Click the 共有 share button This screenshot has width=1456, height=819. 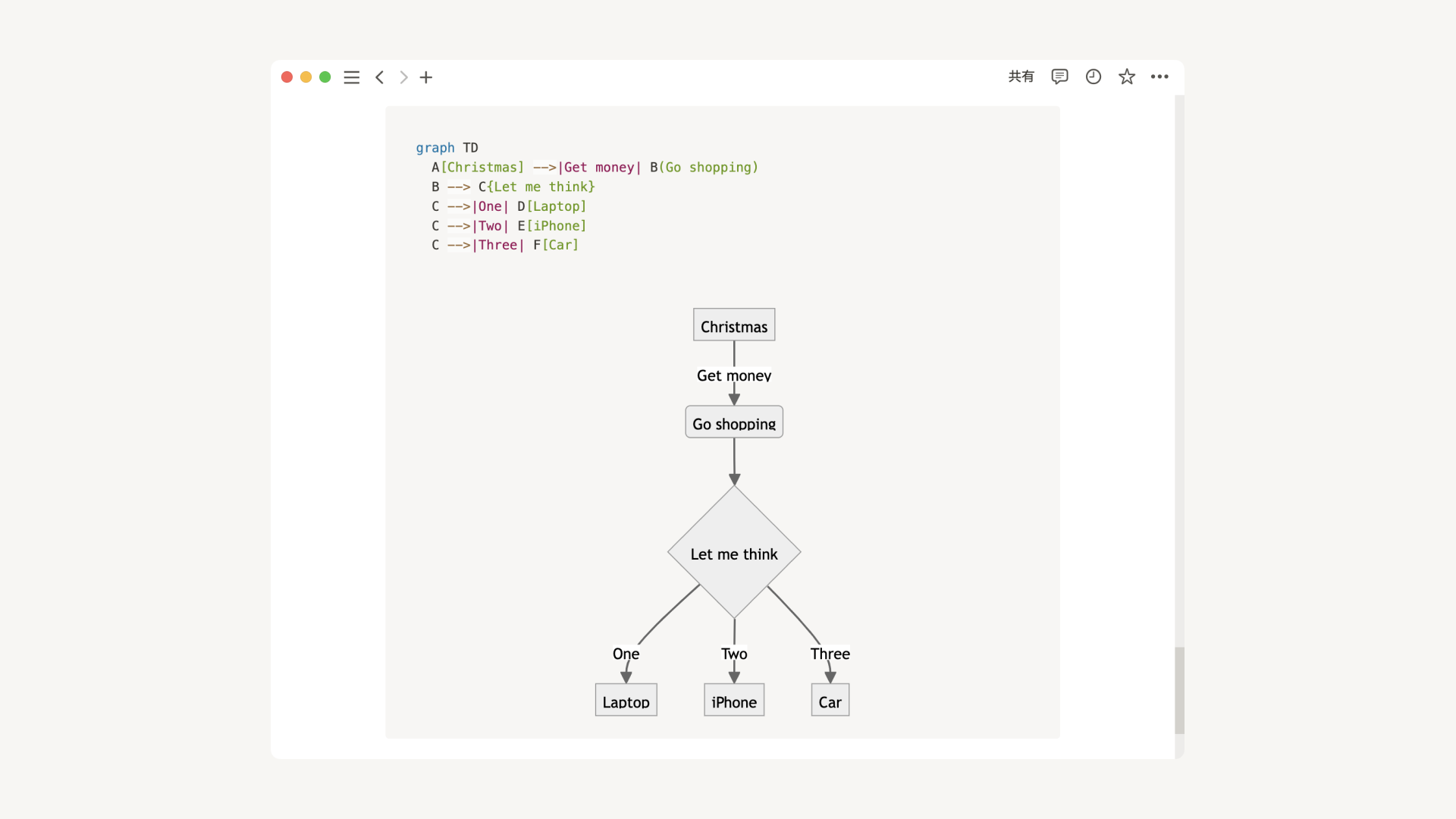[1021, 77]
